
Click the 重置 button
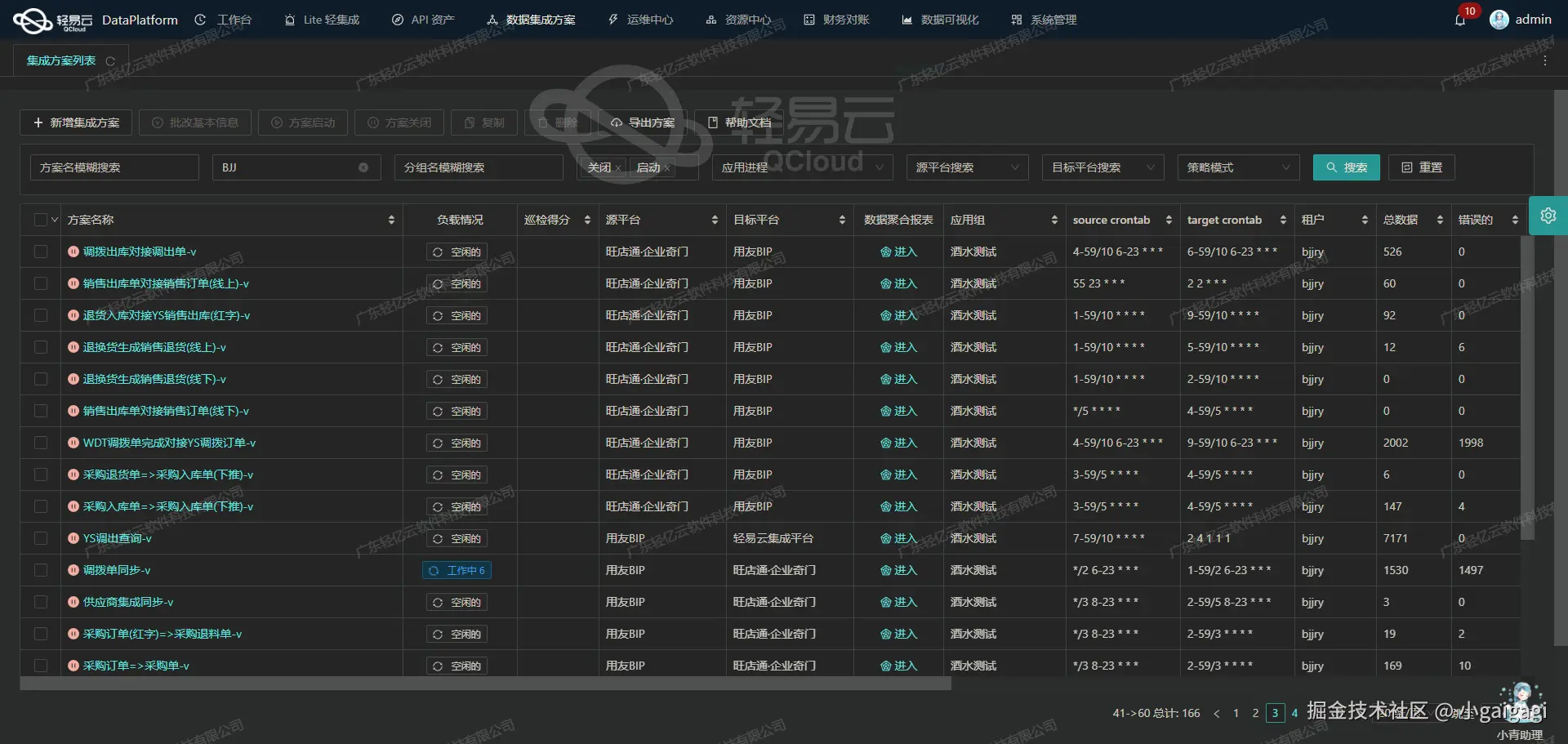click(1422, 167)
